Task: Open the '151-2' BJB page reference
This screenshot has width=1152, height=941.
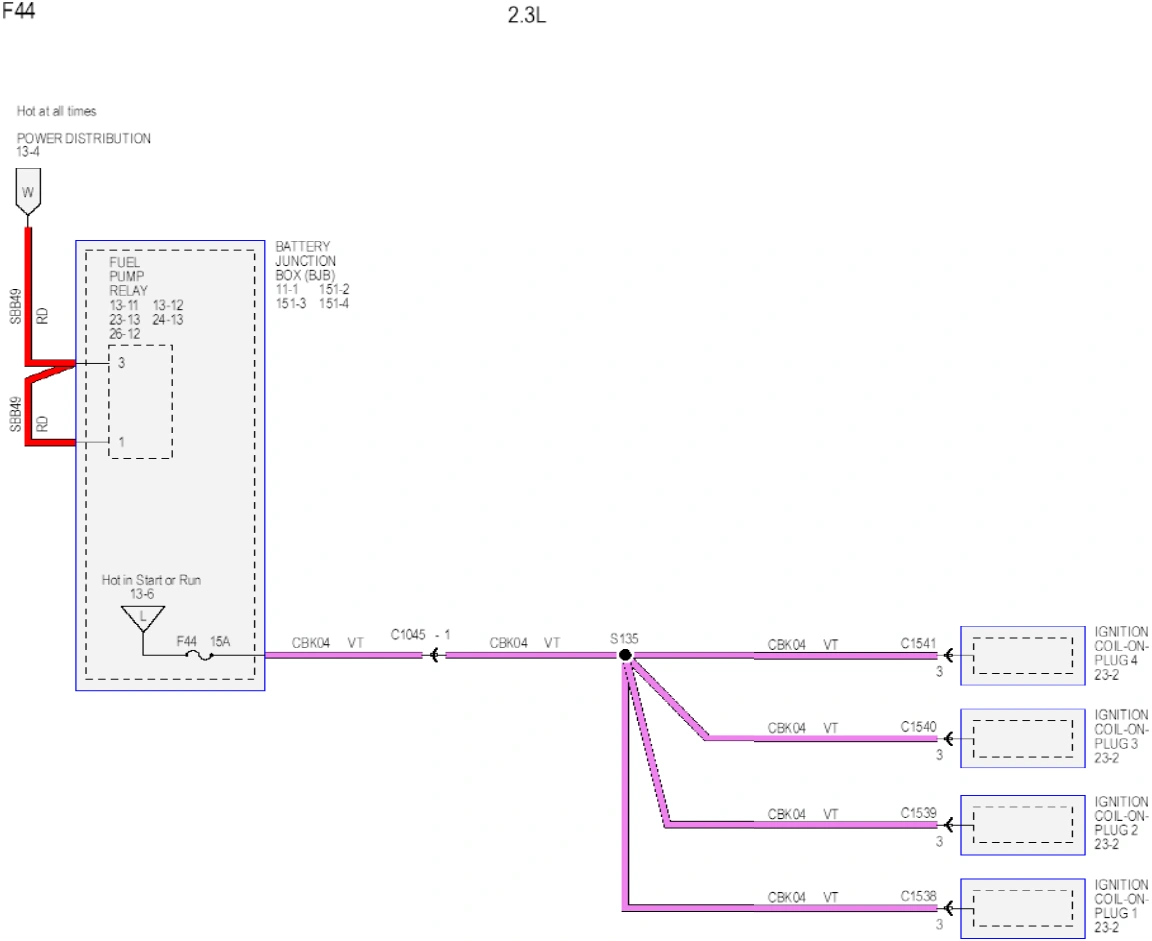Action: tap(334, 289)
